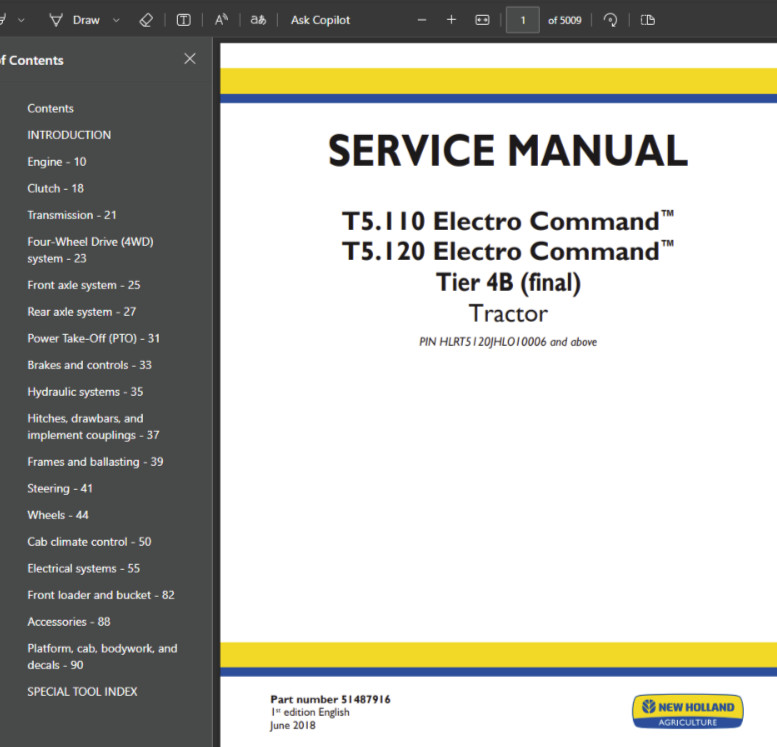Open Steering - 41 chapter

60,489
